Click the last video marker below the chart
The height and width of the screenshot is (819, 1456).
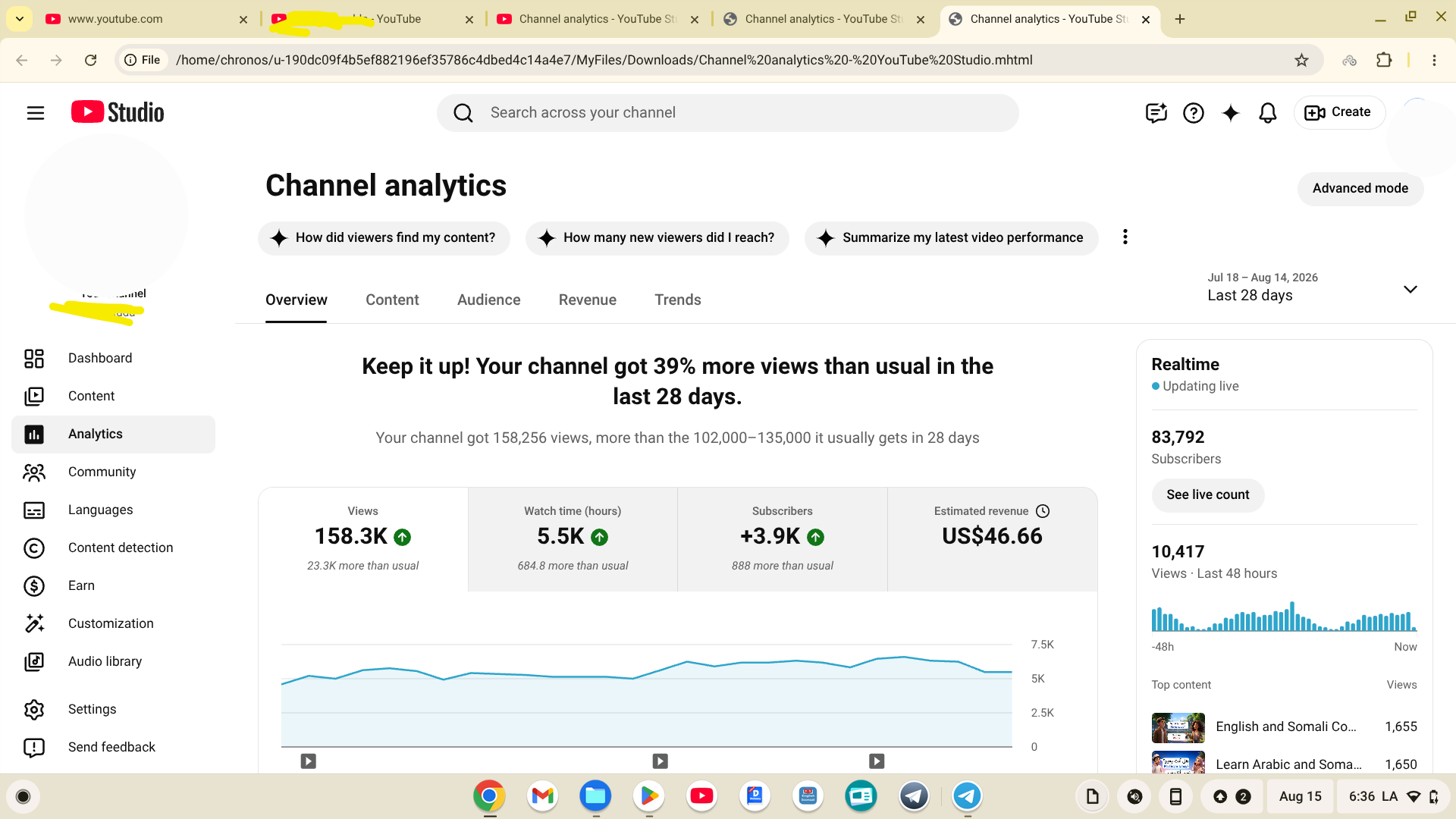pyautogui.click(x=877, y=761)
